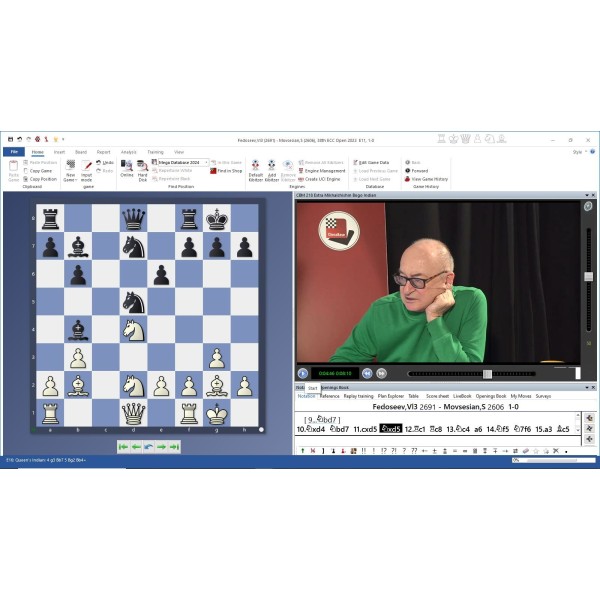Screen dimensions: 600x600
Task: Click the Copy Game command
Action: 38,171
